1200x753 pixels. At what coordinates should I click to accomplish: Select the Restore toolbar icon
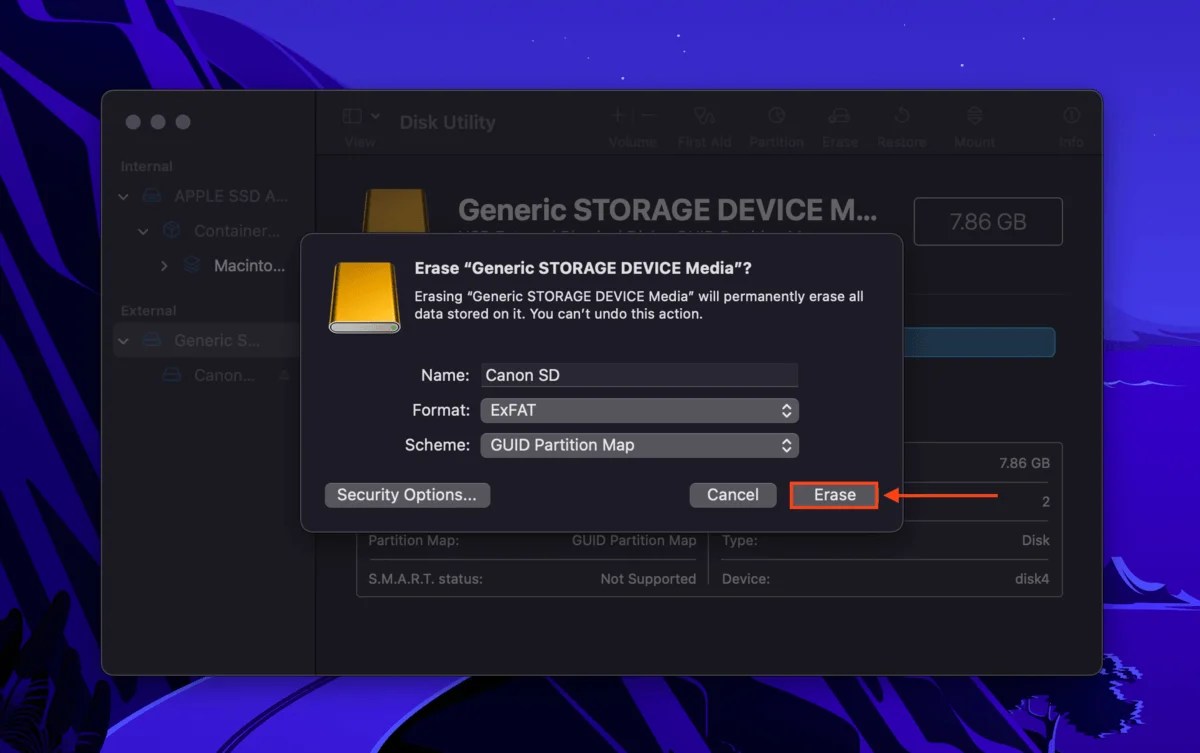pyautogui.click(x=901, y=125)
